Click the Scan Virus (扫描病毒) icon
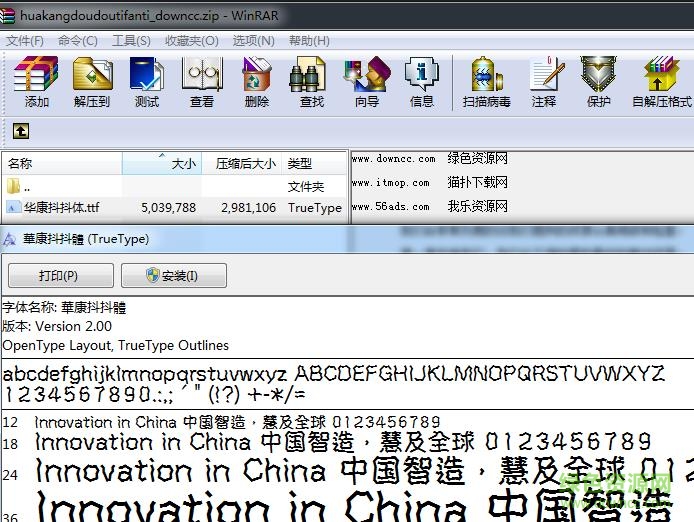694x522 pixels. click(487, 74)
